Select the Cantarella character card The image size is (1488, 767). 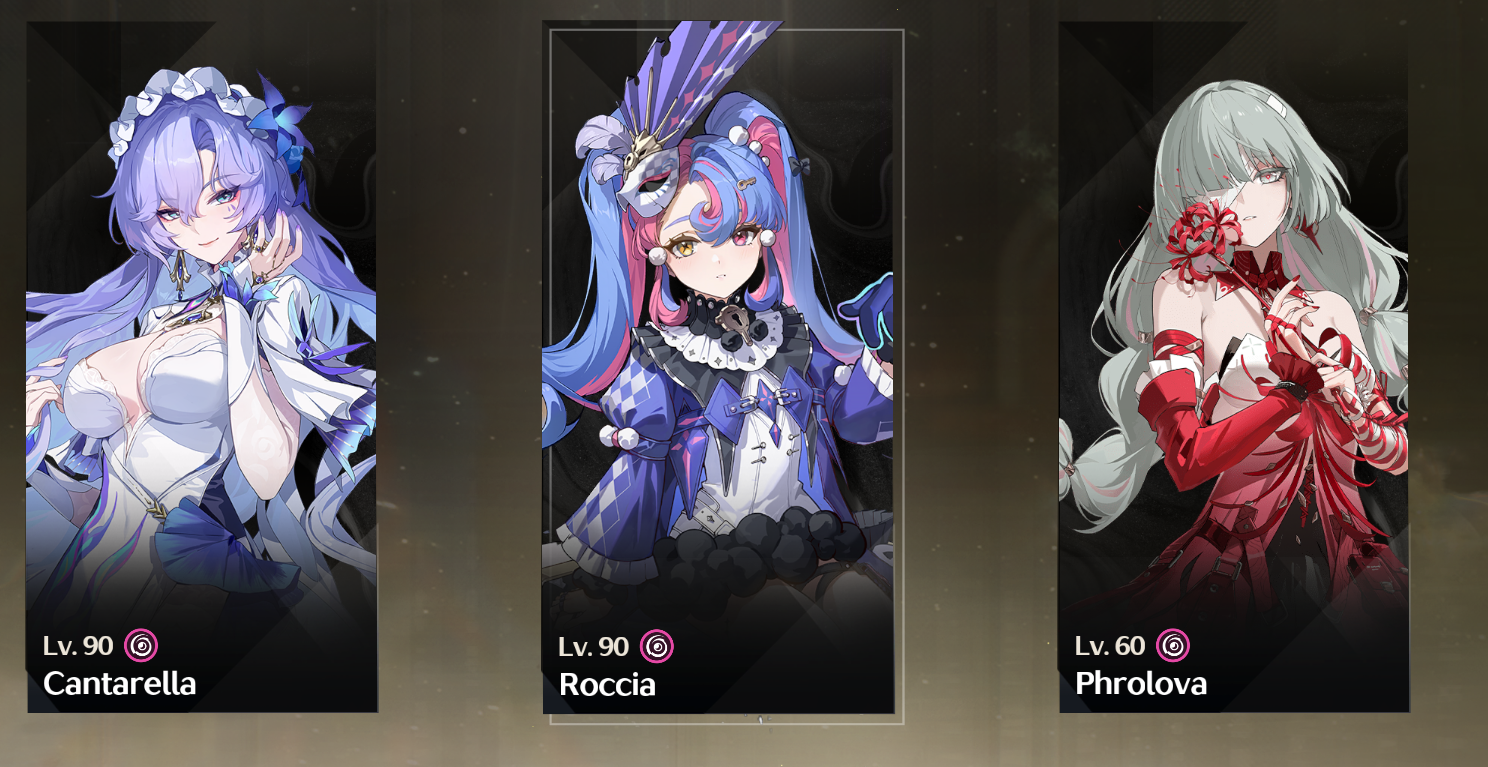pos(202,367)
